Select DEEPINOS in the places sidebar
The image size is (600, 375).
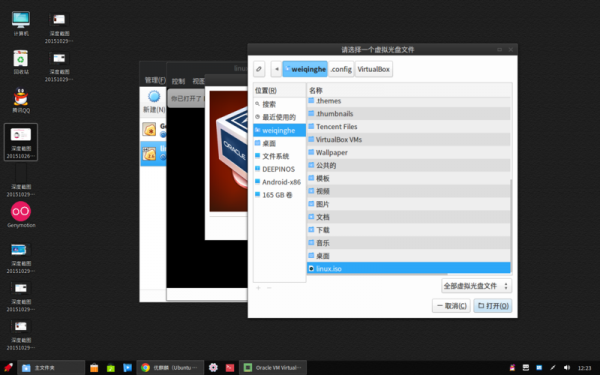click(x=279, y=169)
